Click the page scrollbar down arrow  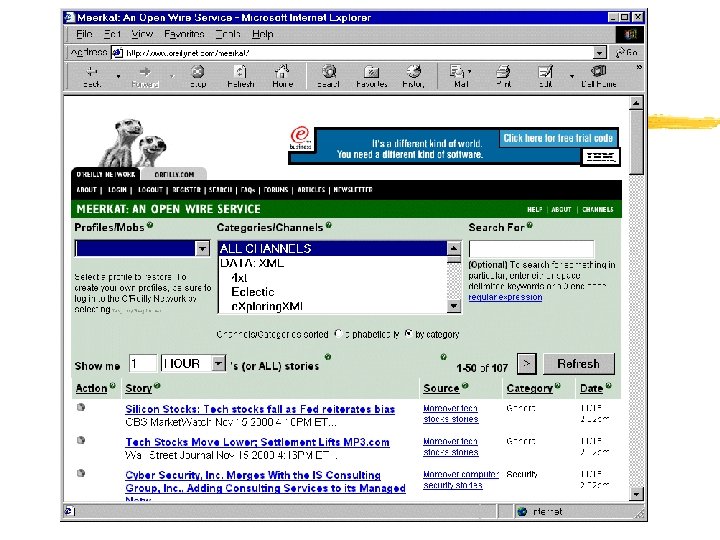[636, 494]
